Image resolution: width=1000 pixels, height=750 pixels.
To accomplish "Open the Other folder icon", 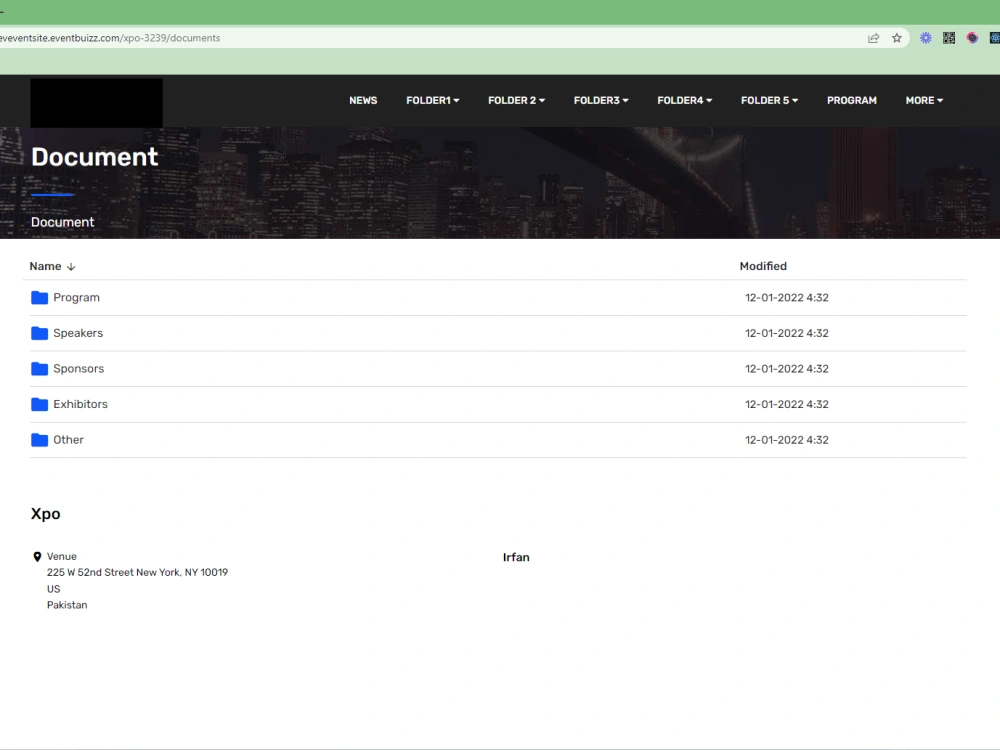I will click(38, 439).
